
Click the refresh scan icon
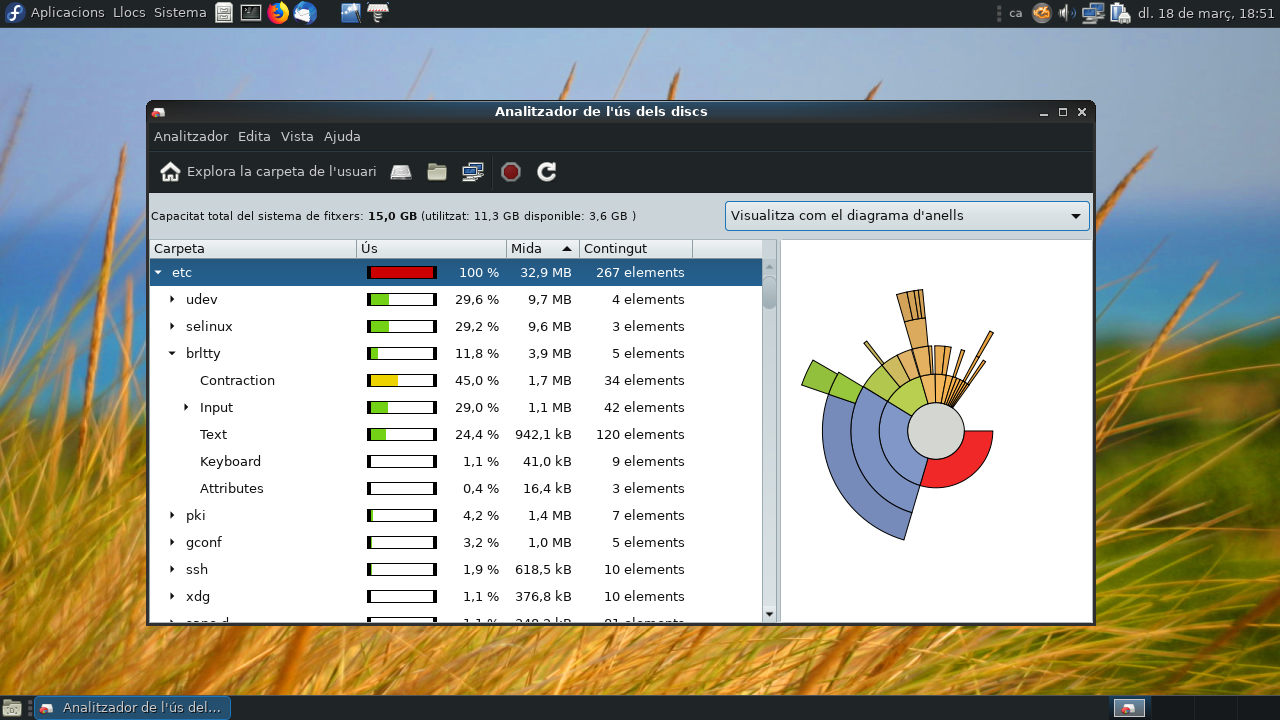click(546, 172)
